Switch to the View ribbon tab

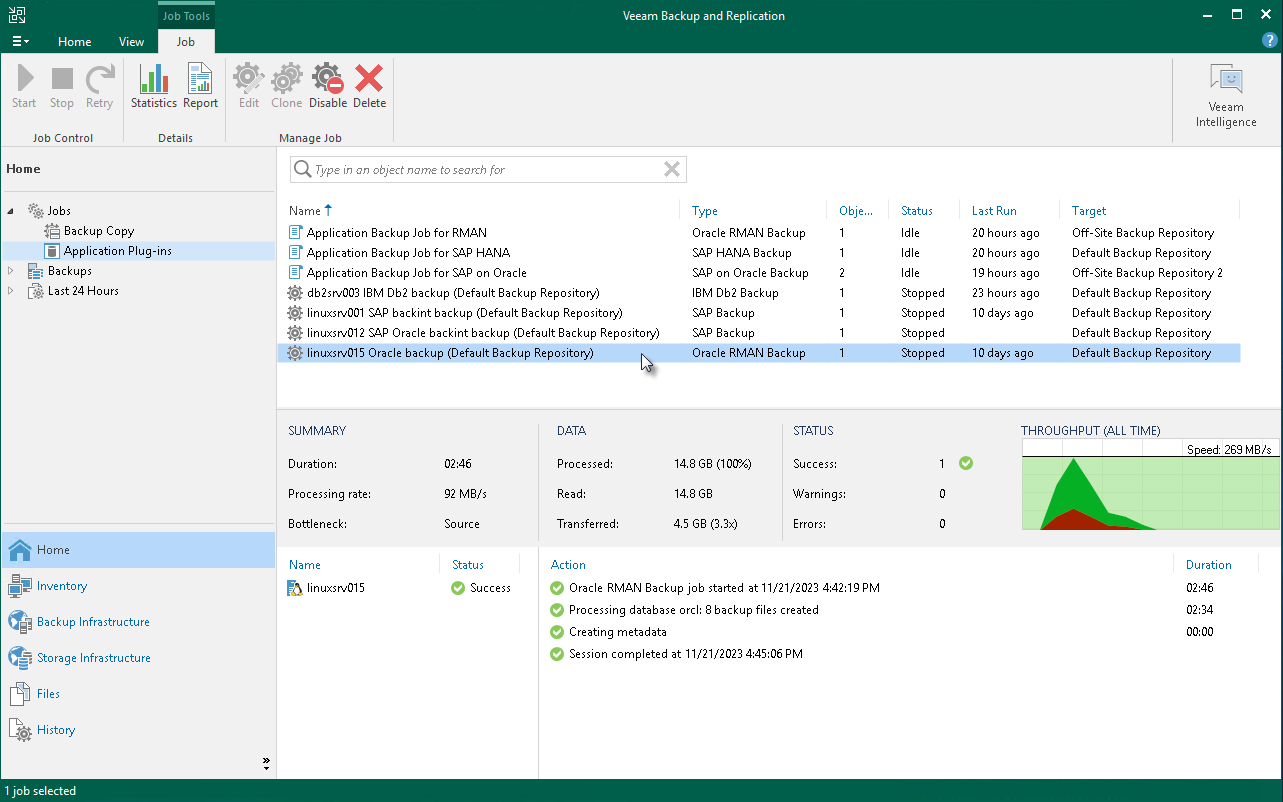click(x=131, y=42)
